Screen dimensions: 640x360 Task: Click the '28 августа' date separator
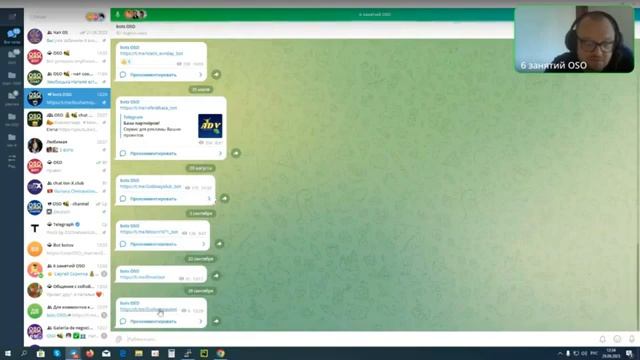click(200, 168)
